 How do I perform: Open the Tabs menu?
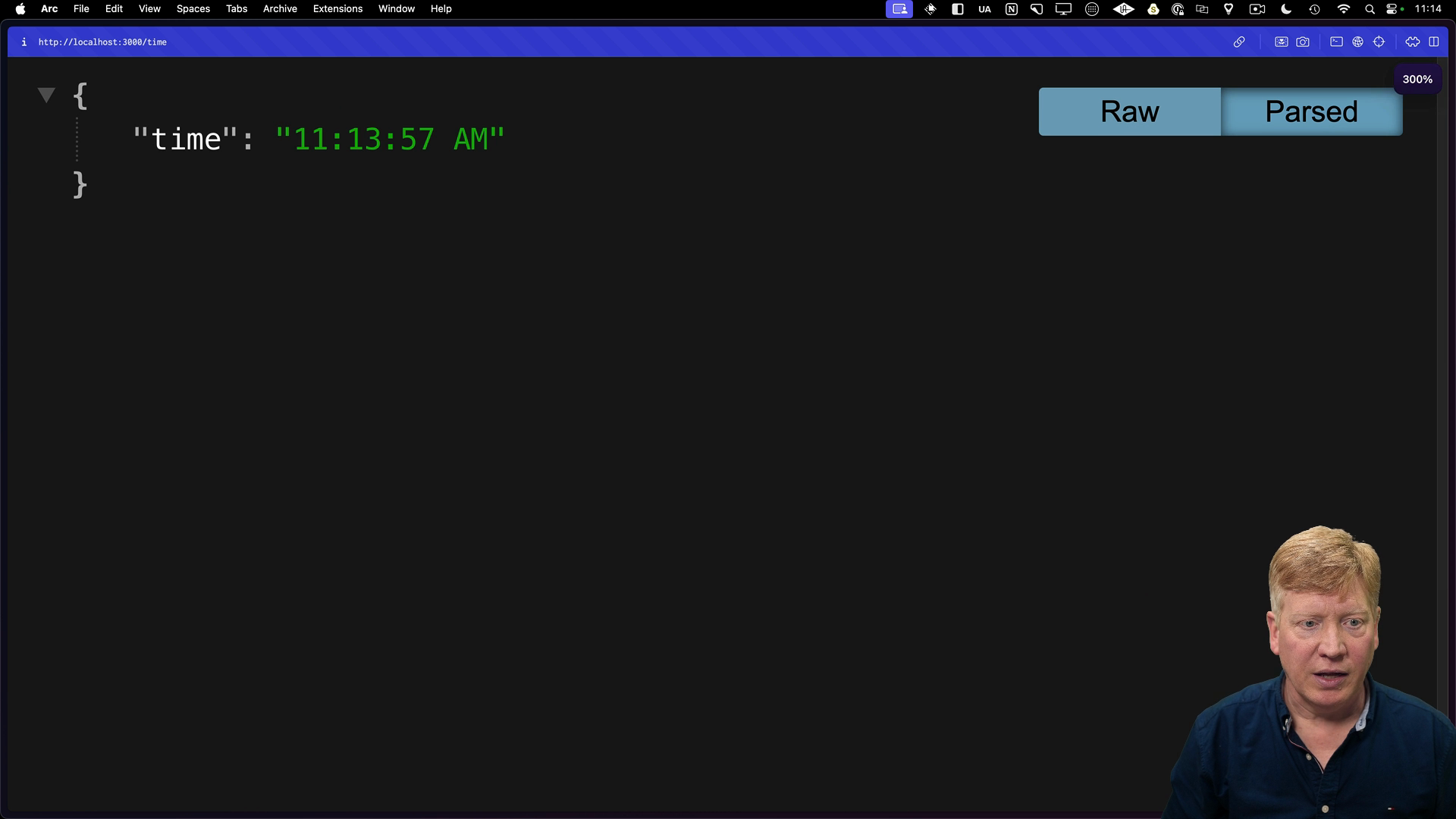[x=237, y=9]
